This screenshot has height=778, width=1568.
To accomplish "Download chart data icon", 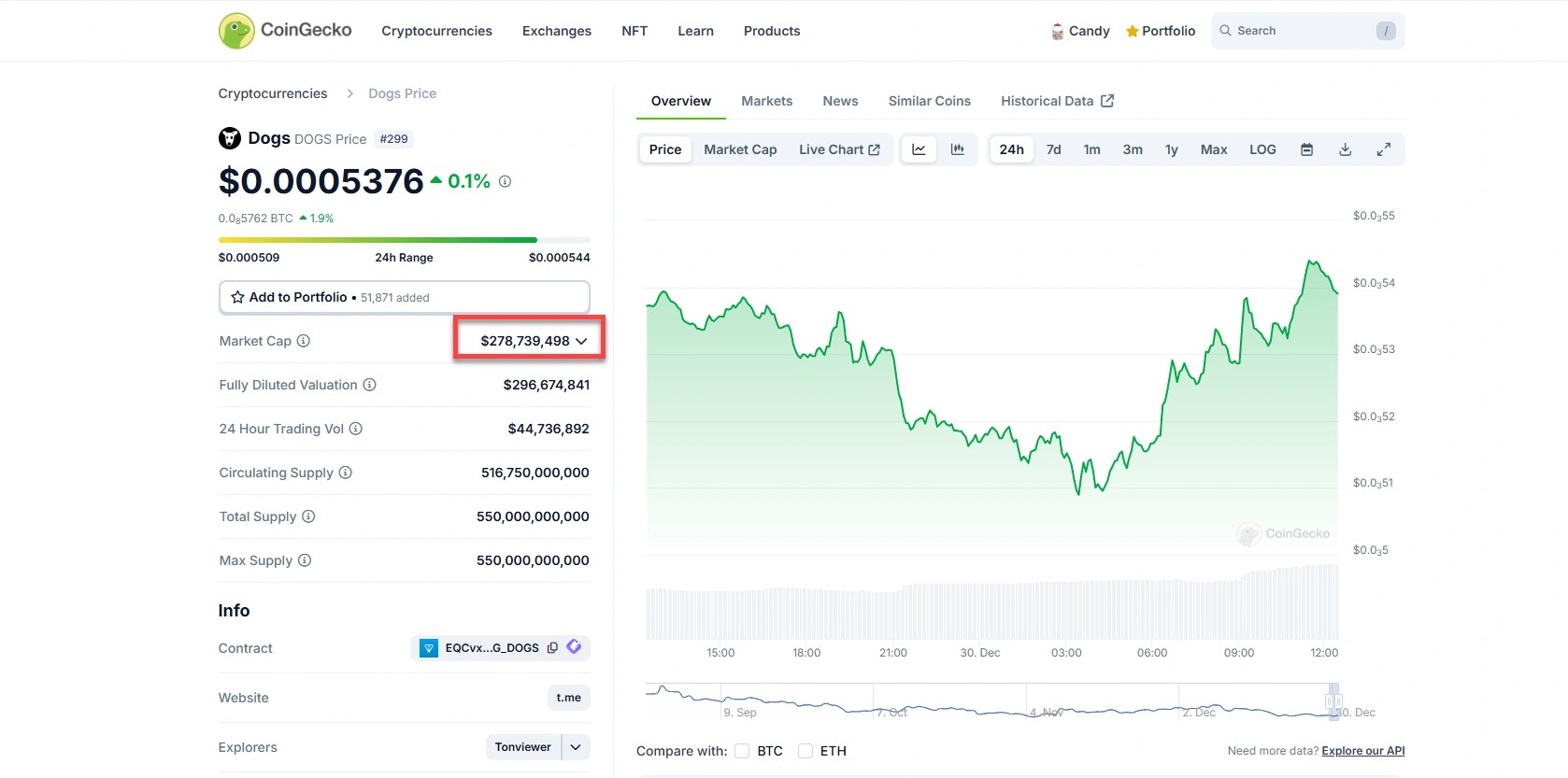I will [x=1345, y=149].
